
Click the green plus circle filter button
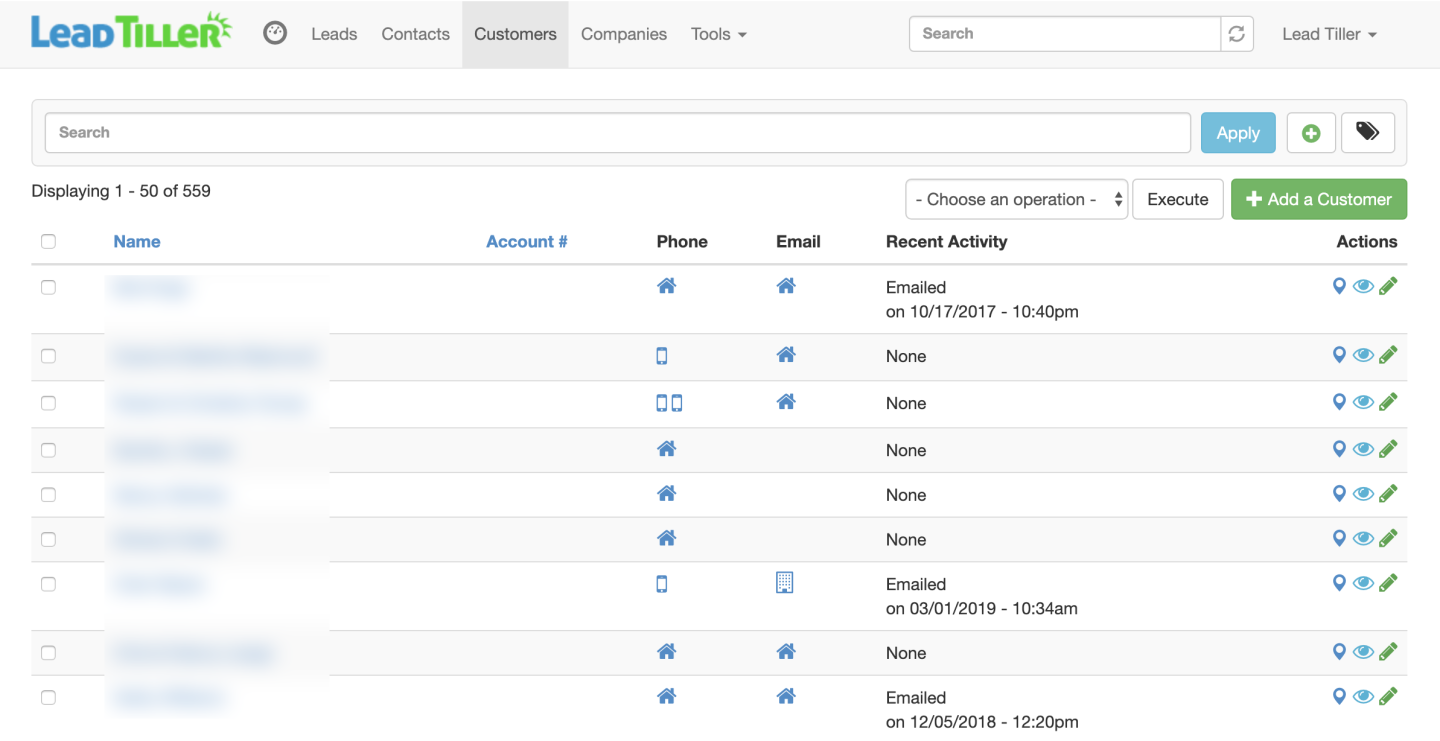[x=1310, y=133]
